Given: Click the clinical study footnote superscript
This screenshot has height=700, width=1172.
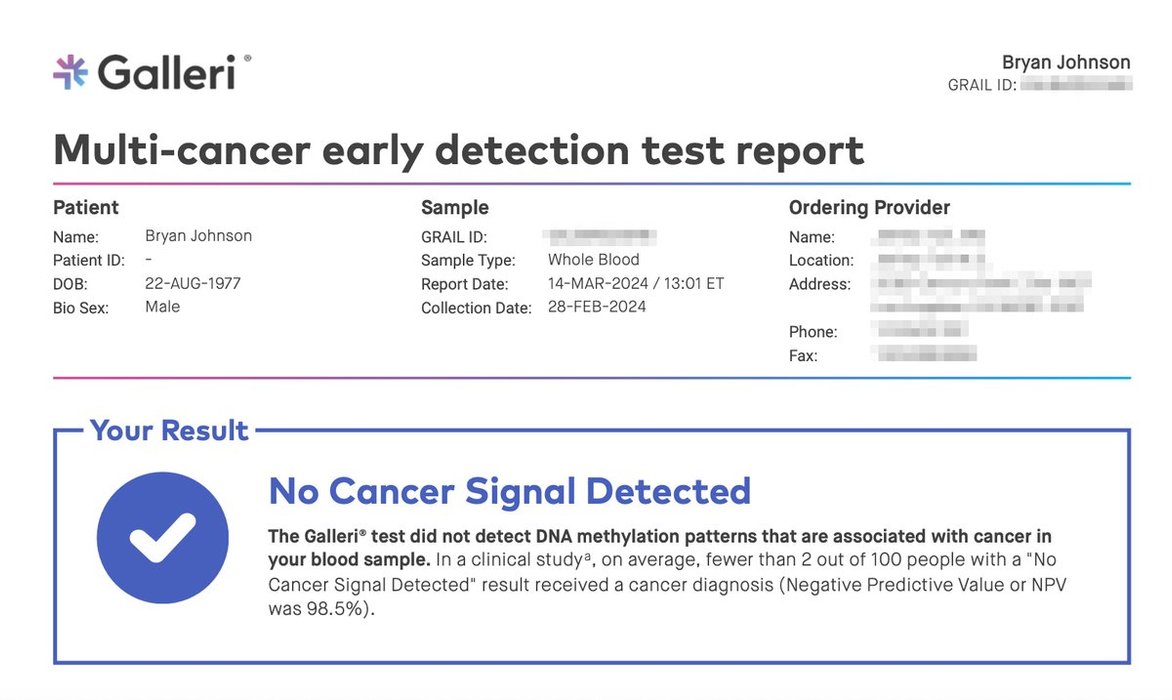Looking at the screenshot, I should click(x=584, y=558).
